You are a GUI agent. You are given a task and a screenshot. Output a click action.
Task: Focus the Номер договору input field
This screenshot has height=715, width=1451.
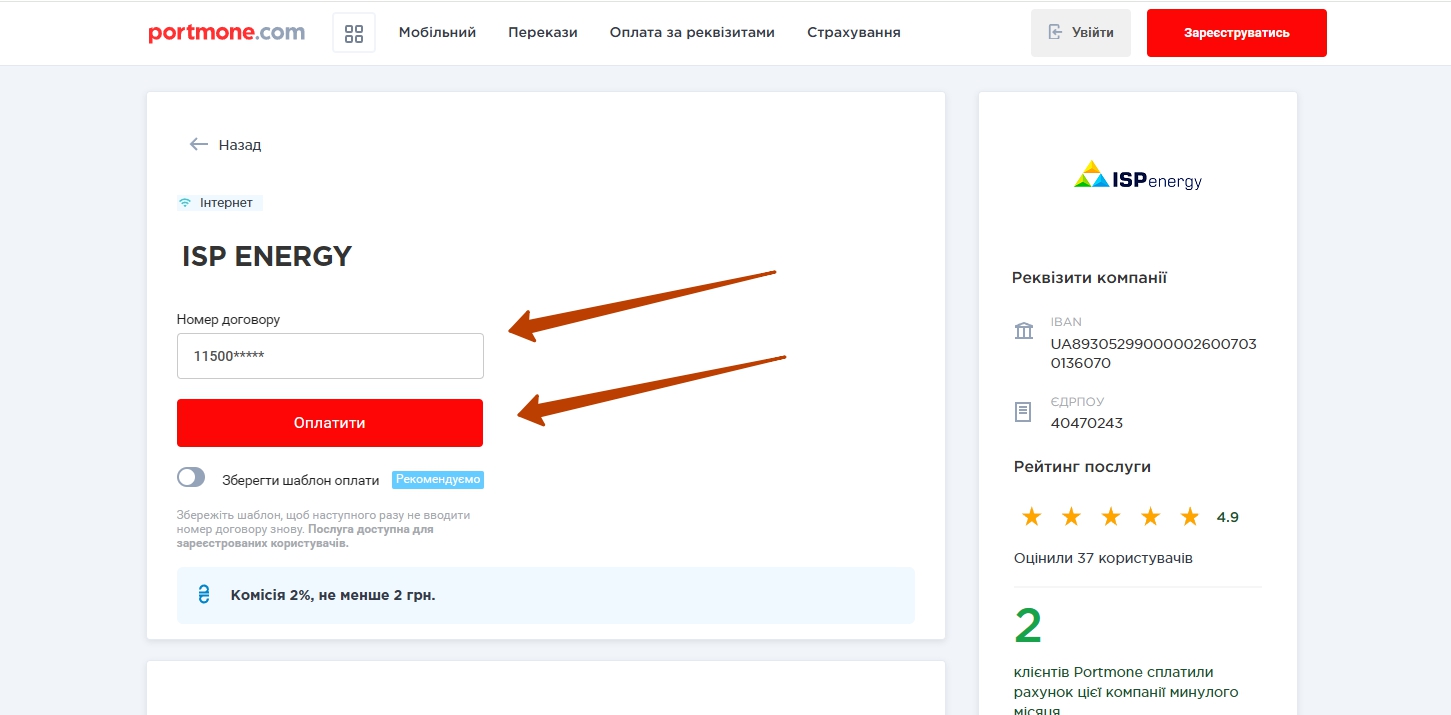coord(330,356)
